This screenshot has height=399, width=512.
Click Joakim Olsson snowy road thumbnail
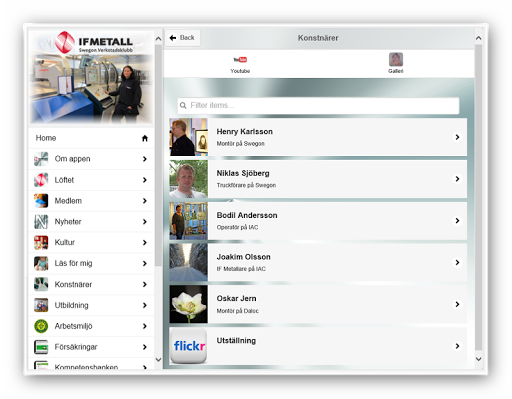(188, 262)
